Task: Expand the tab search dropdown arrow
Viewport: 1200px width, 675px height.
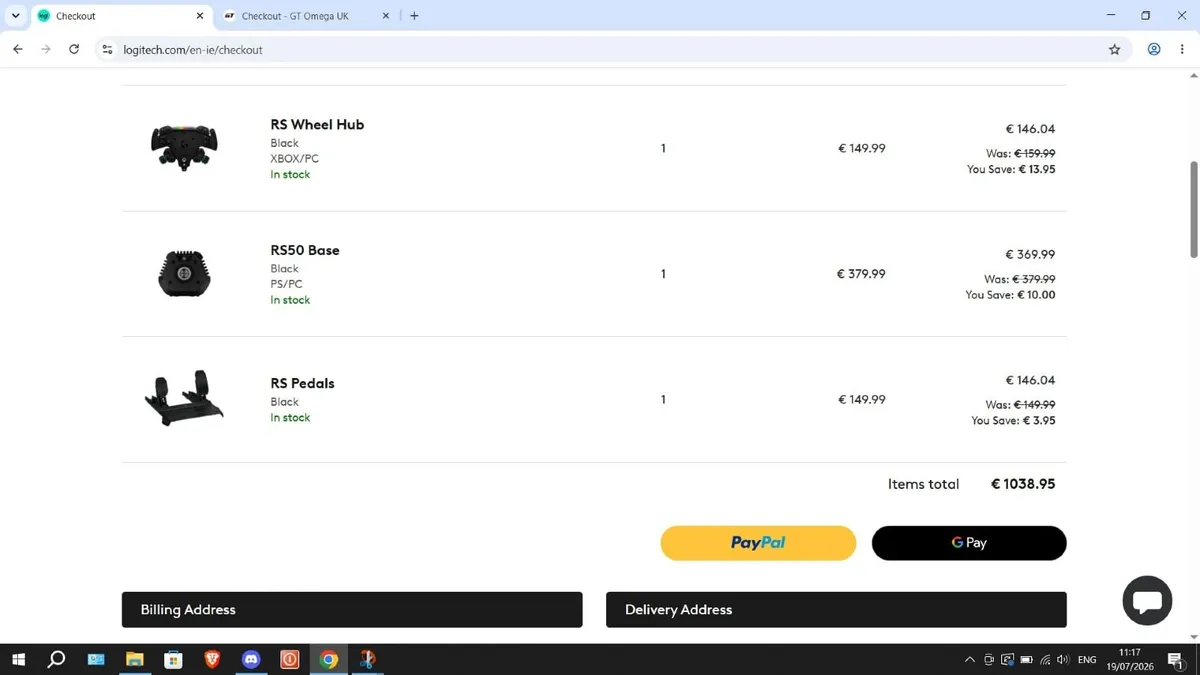Action: [15, 16]
